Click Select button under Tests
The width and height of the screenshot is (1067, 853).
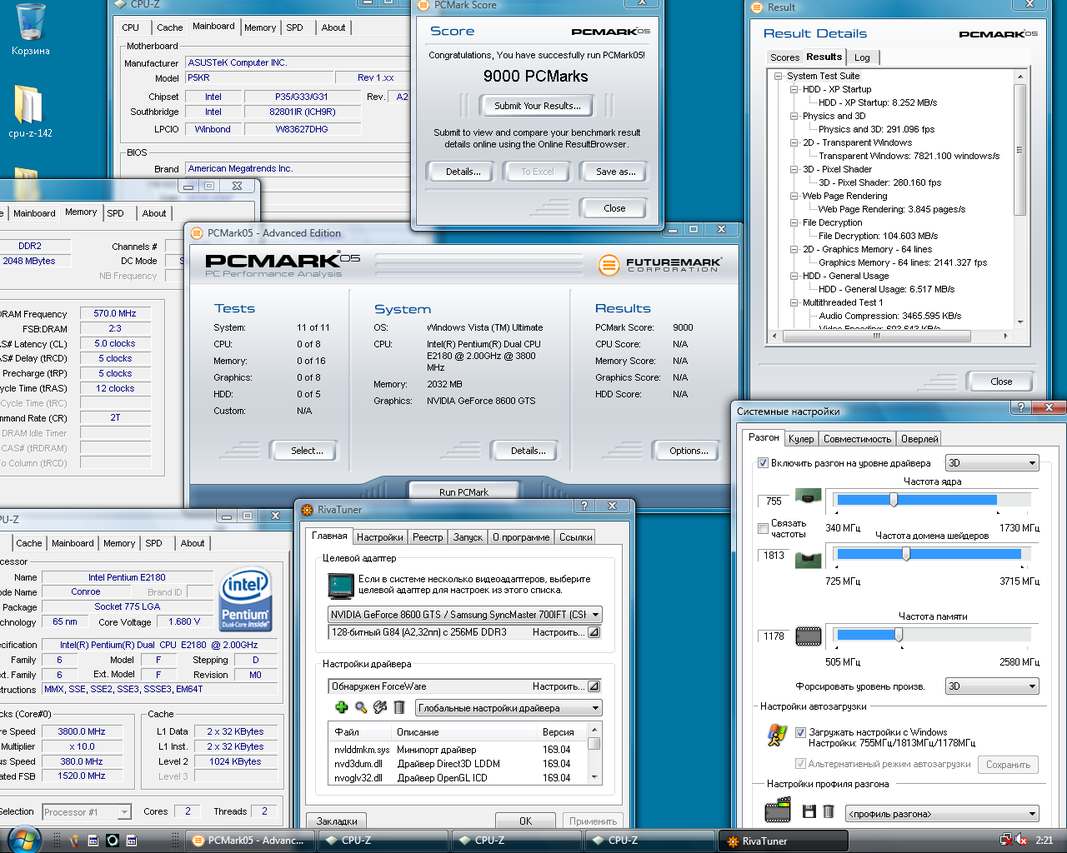click(x=306, y=450)
